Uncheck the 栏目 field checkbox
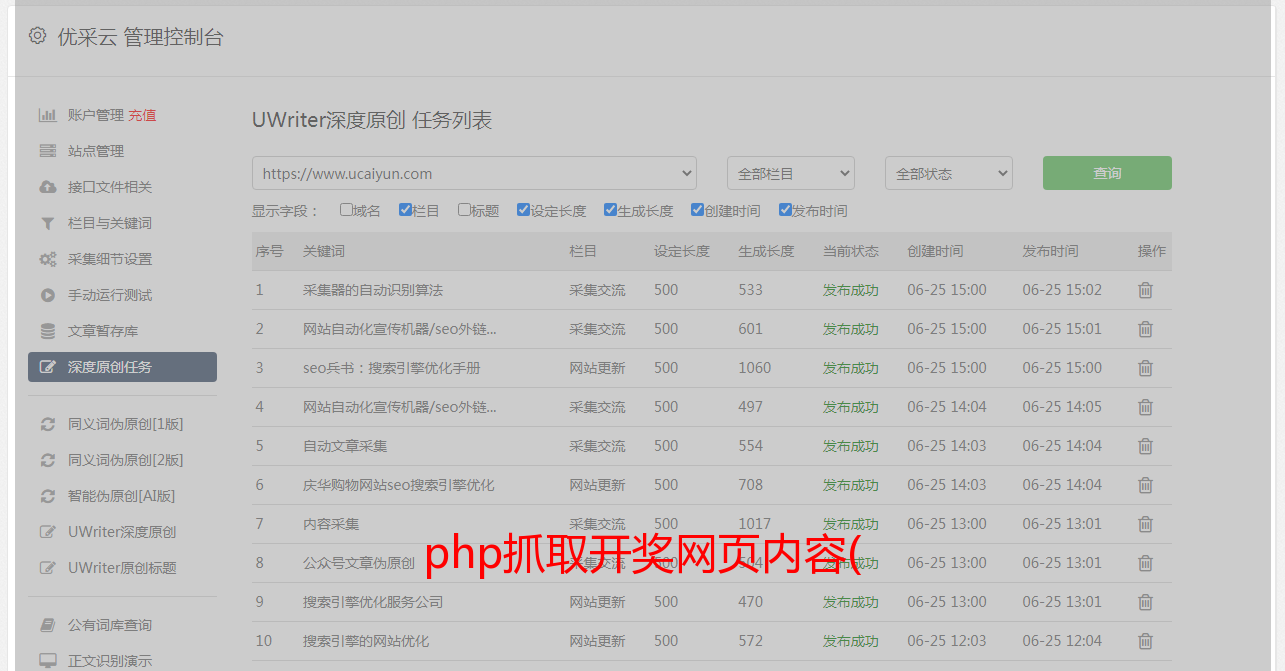 pos(405,210)
